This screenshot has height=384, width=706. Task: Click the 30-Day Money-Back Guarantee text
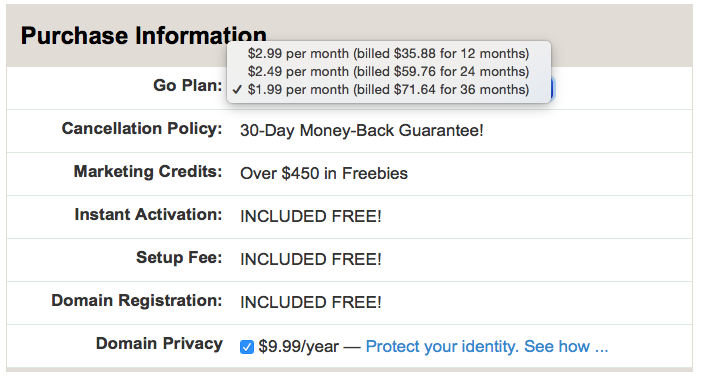click(x=362, y=131)
